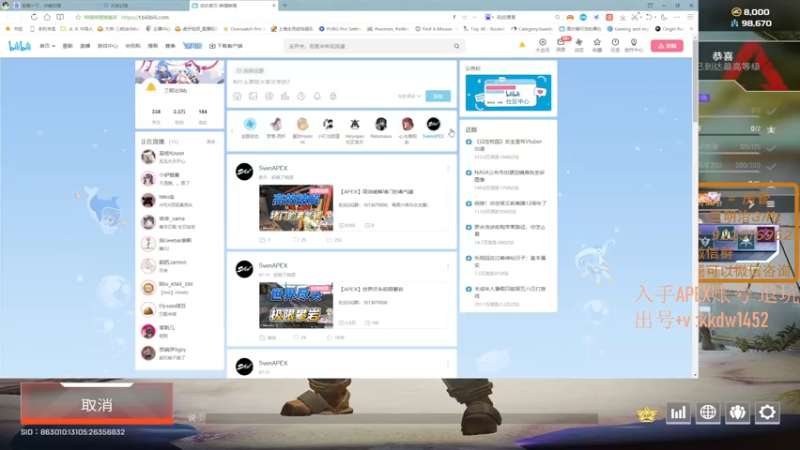Open the 收藏 favorites star icon in header
The width and height of the screenshot is (800, 450).
pyautogui.click(x=597, y=45)
